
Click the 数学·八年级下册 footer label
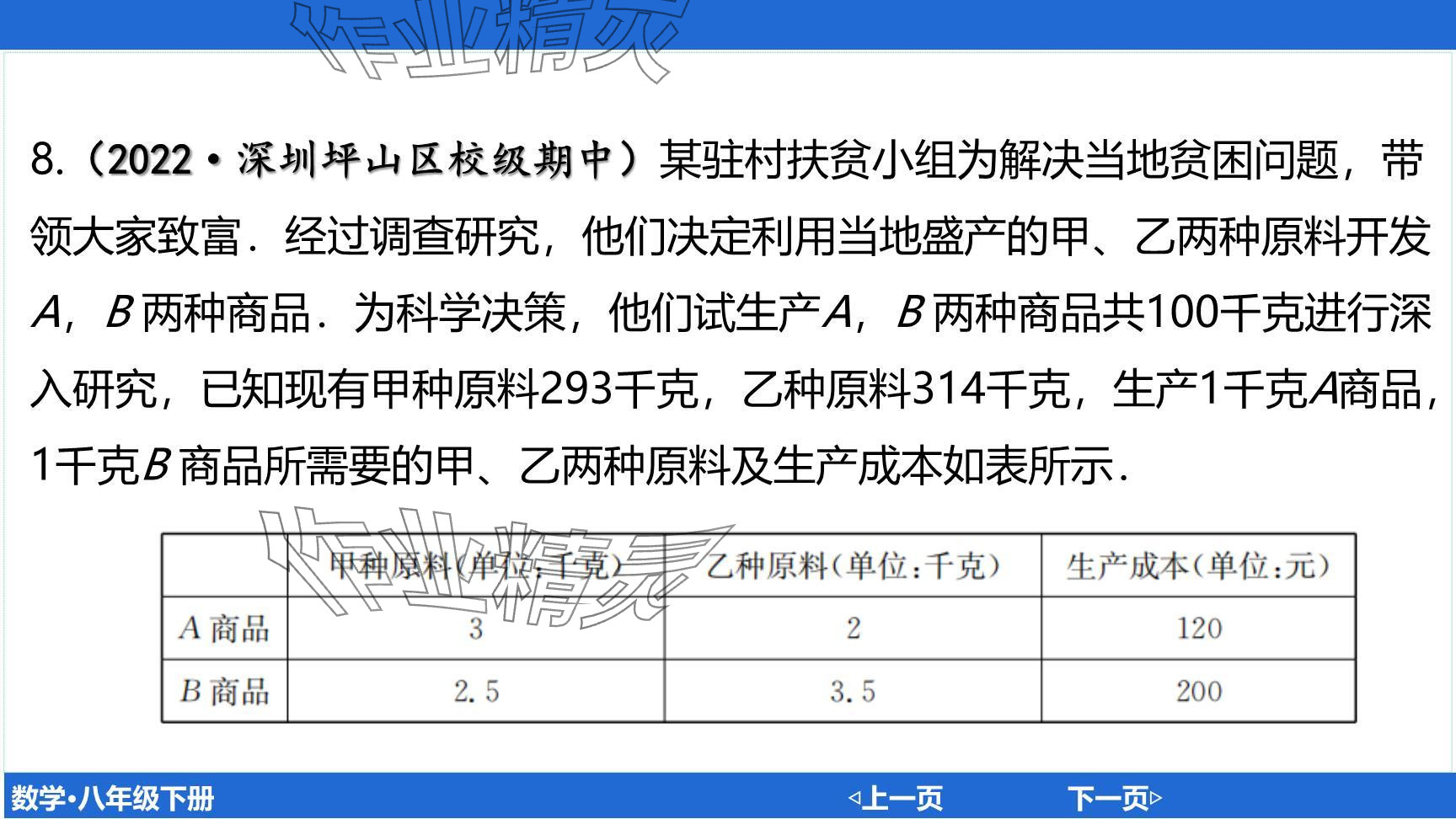click(x=112, y=798)
